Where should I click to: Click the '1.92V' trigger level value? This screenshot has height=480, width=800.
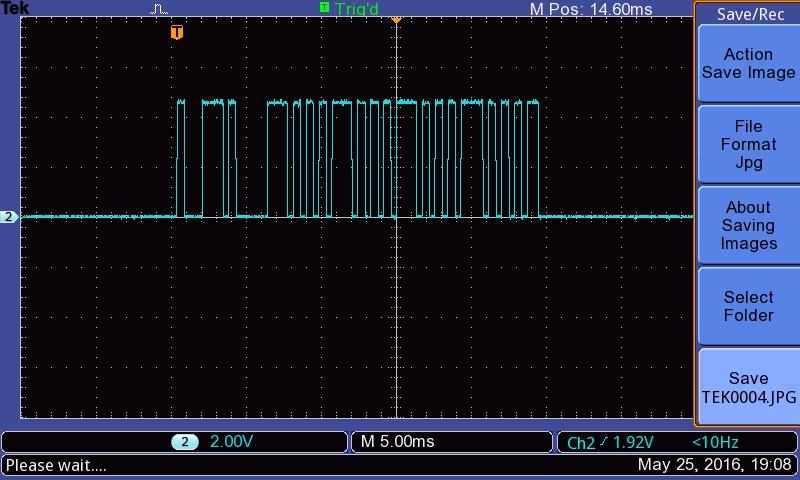click(632, 442)
